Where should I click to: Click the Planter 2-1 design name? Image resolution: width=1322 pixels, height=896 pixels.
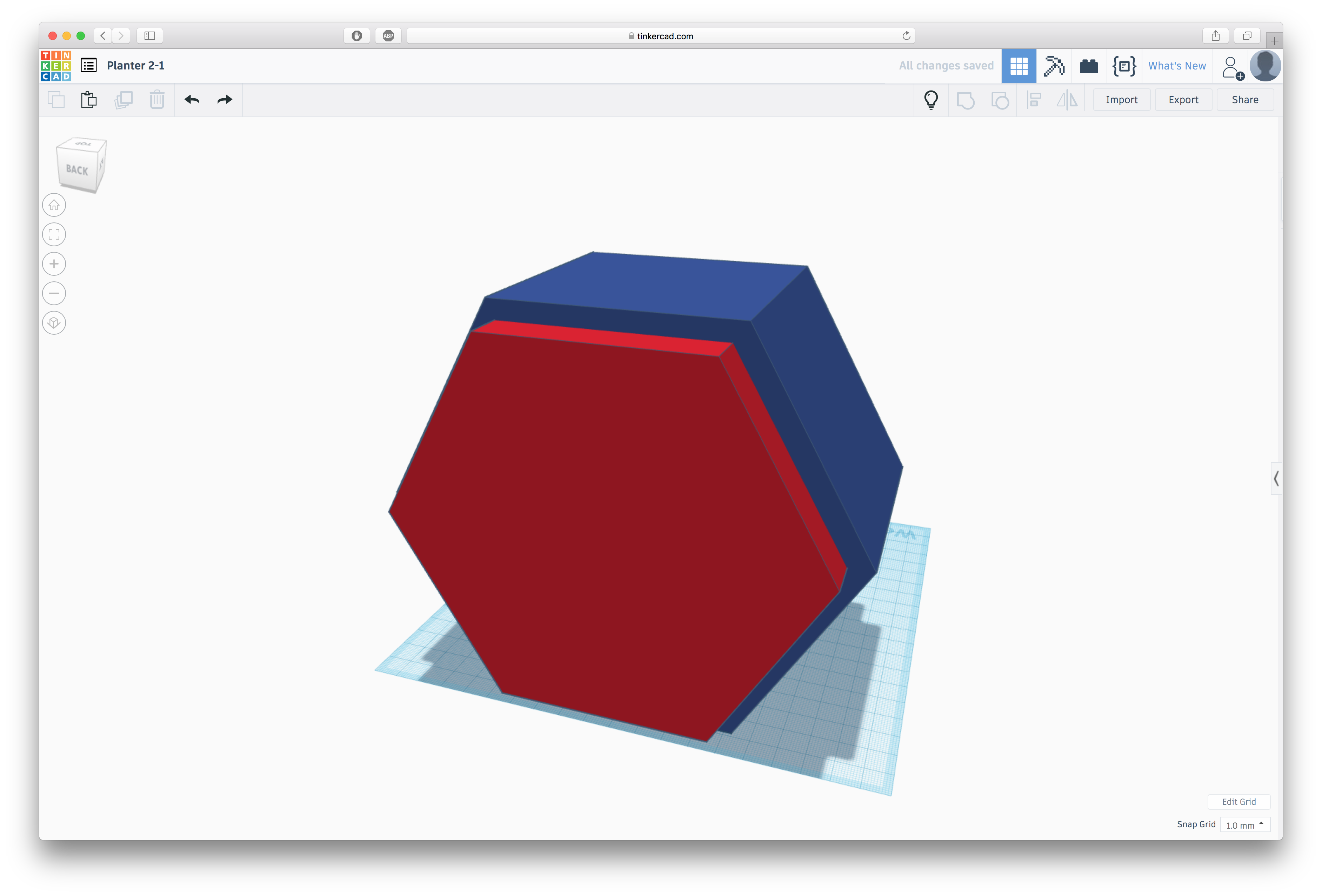(135, 65)
